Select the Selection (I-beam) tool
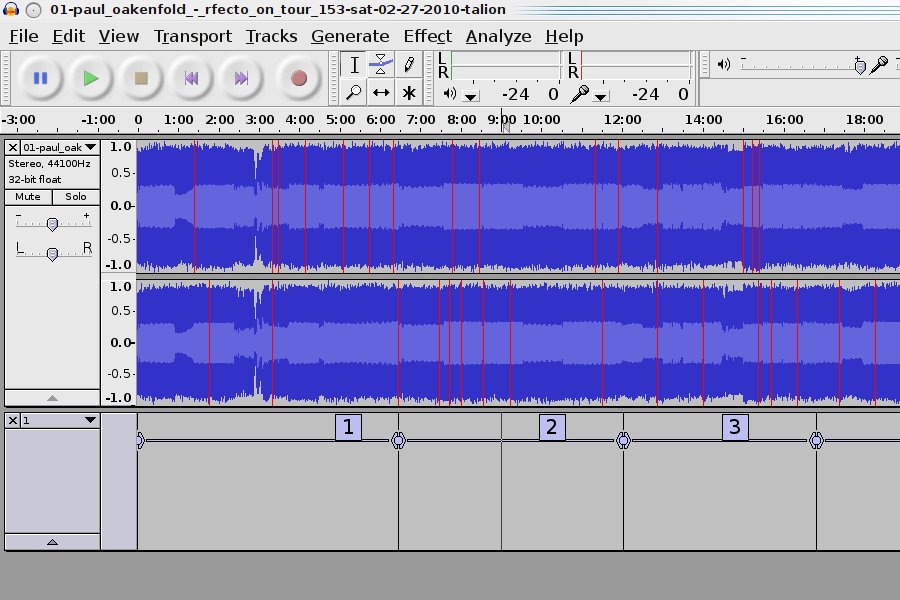This screenshot has height=600, width=900. point(354,65)
